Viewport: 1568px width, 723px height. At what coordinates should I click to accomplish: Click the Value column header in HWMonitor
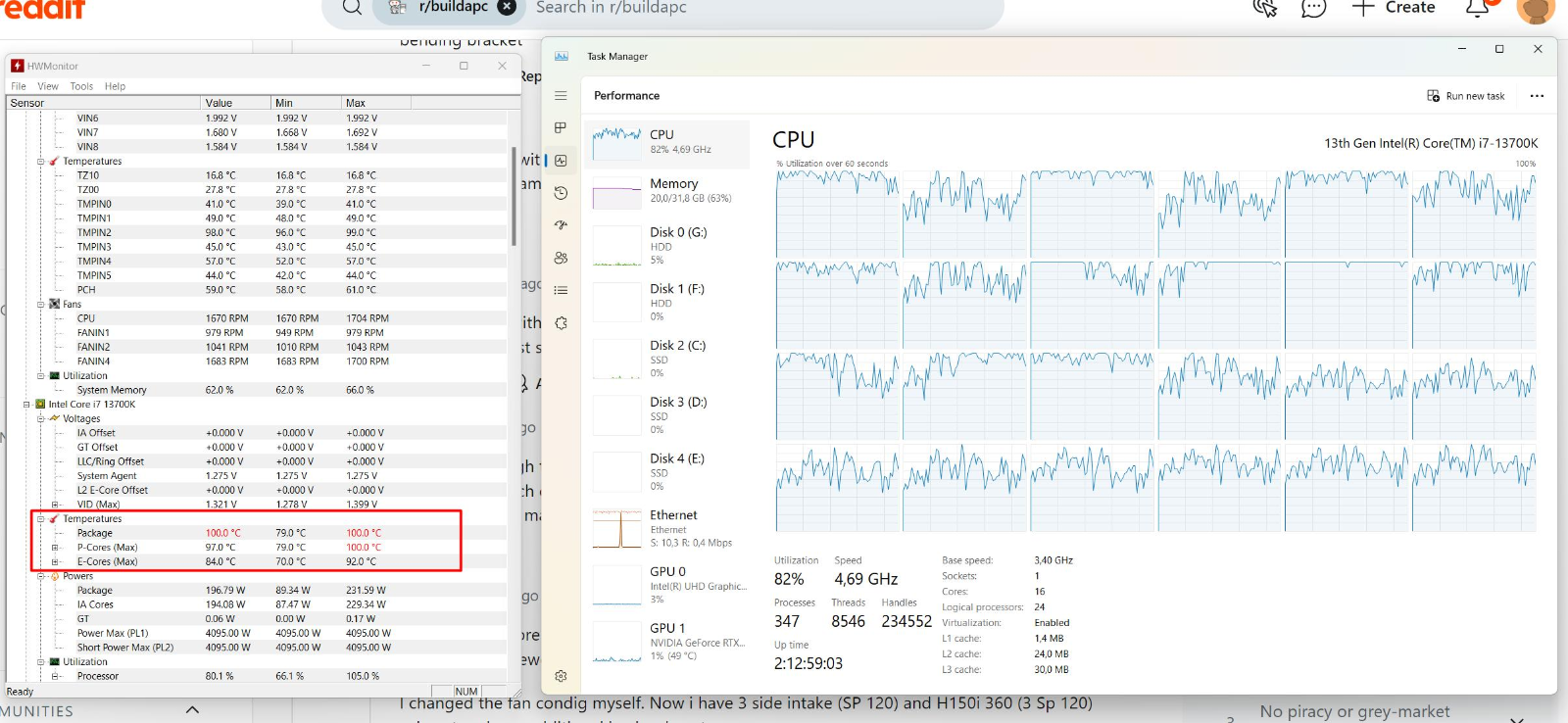tap(235, 103)
